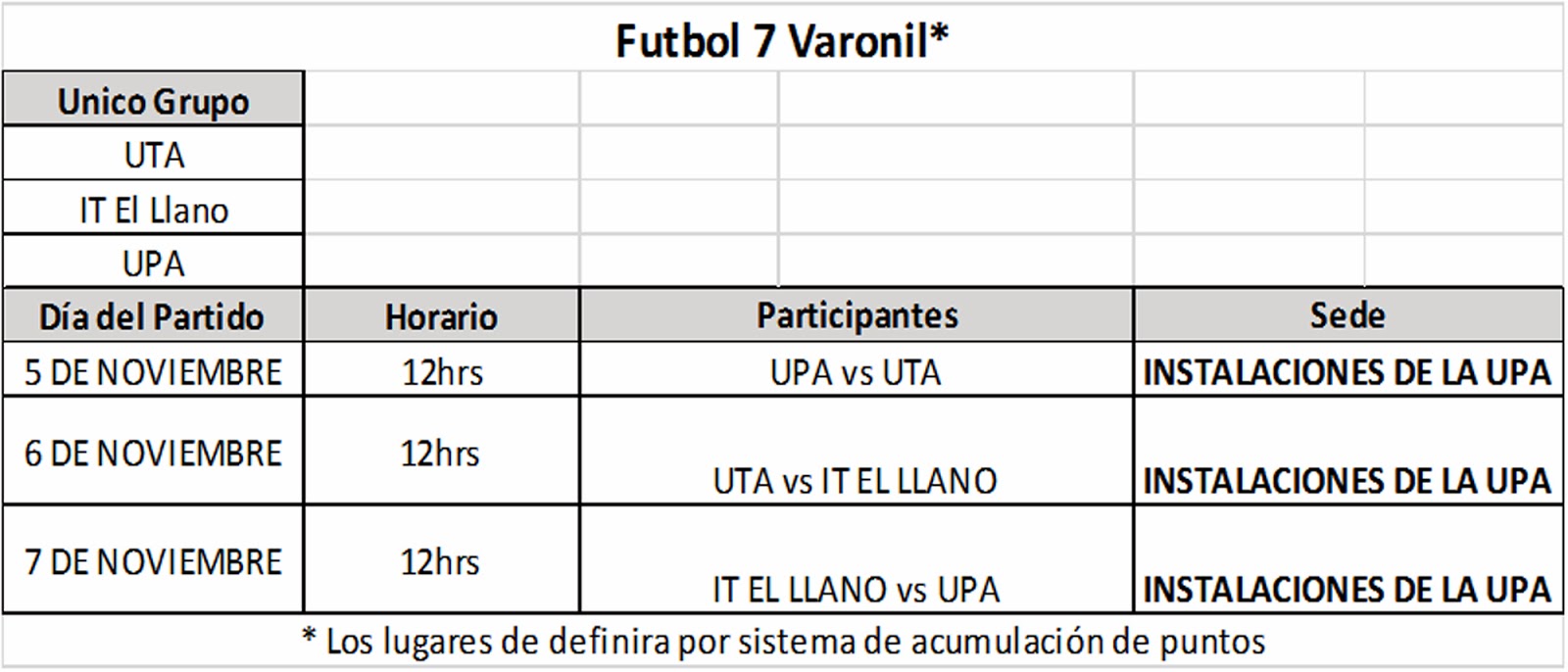Screen dimensions: 1568x672
Task: Select the IT El Llano team cell
Action: click(153, 210)
